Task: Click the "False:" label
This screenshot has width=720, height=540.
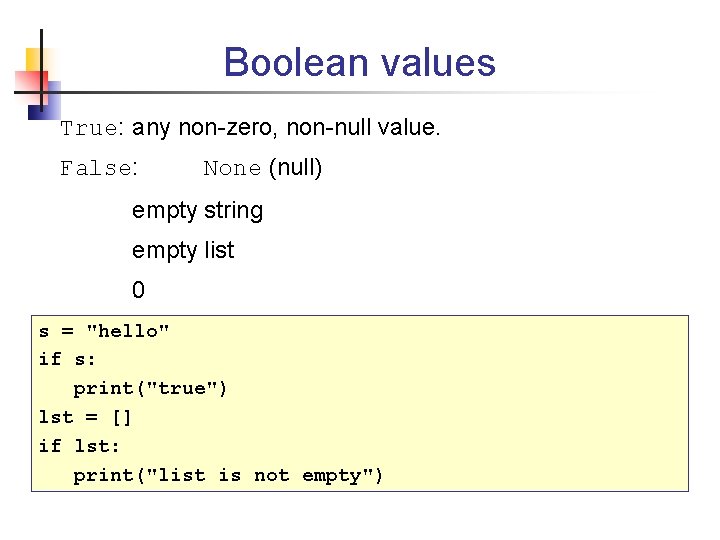Action: 98,168
